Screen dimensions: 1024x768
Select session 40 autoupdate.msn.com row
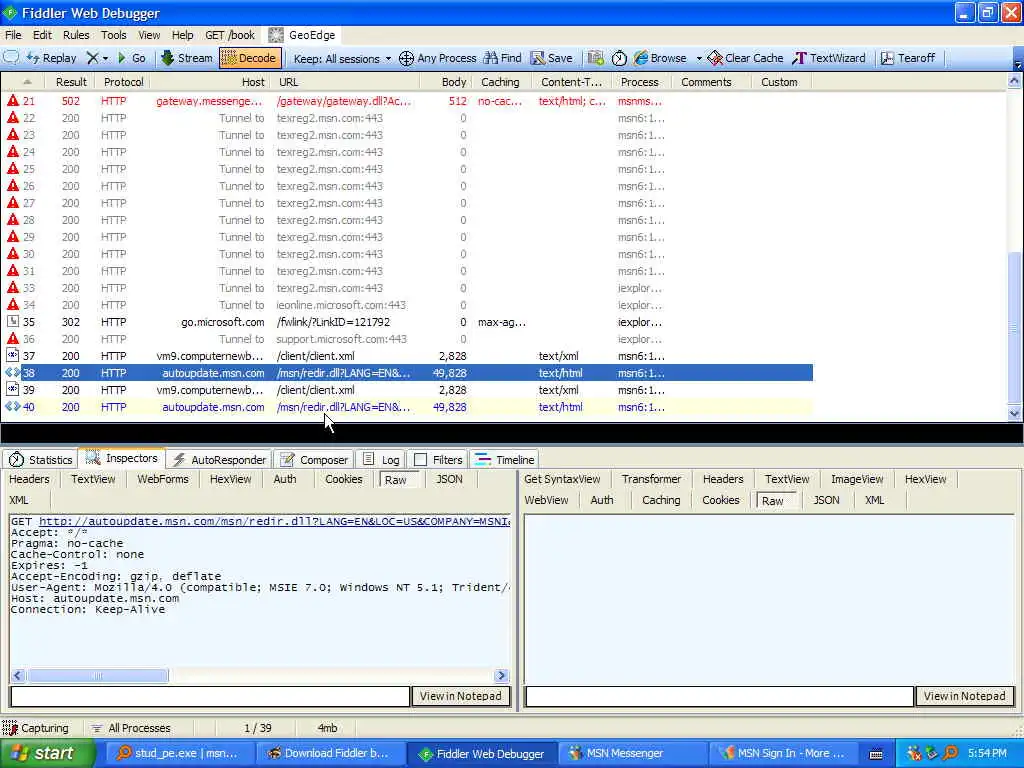point(406,407)
